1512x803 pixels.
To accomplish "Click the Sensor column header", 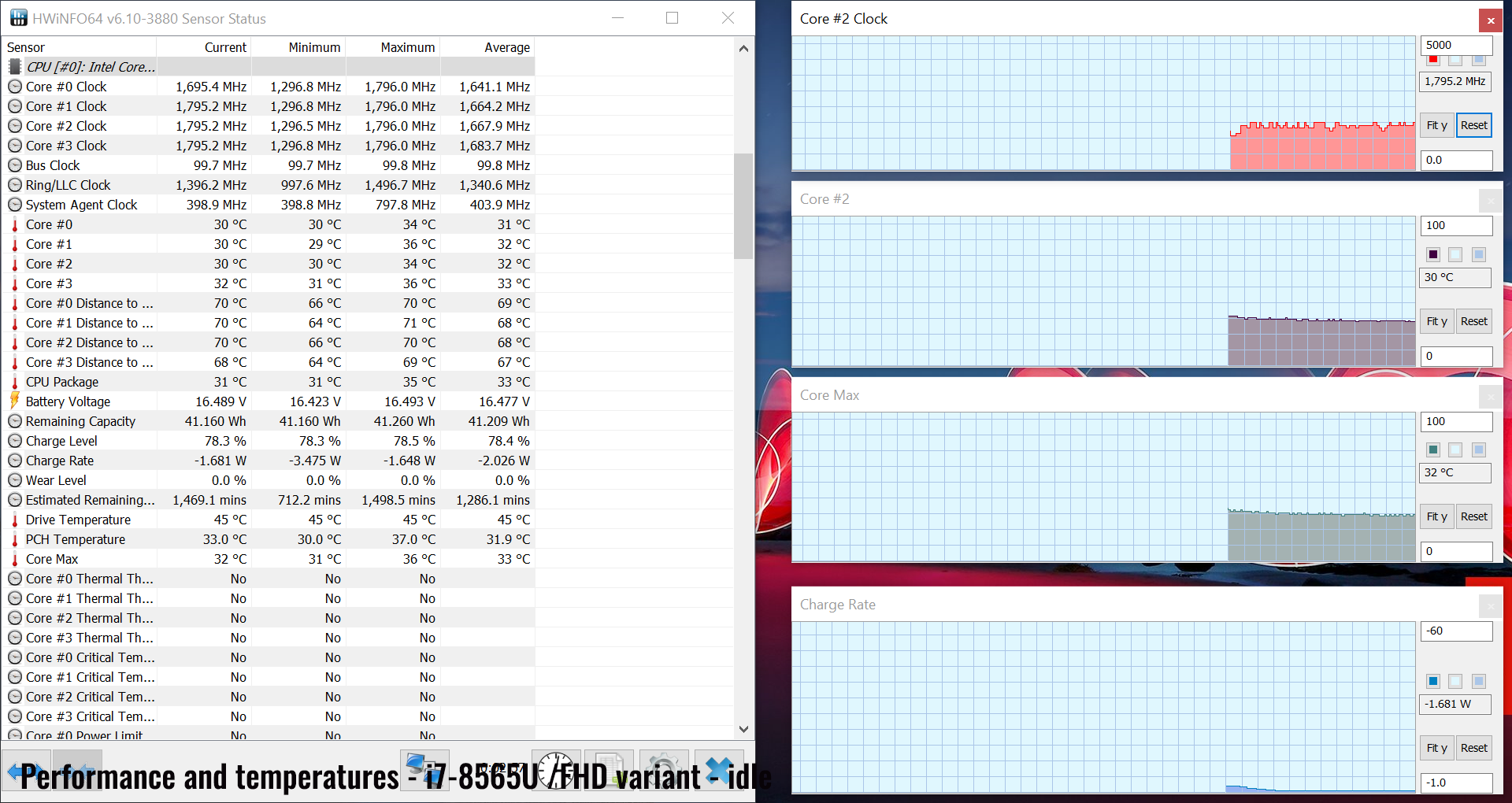I will [79, 47].
